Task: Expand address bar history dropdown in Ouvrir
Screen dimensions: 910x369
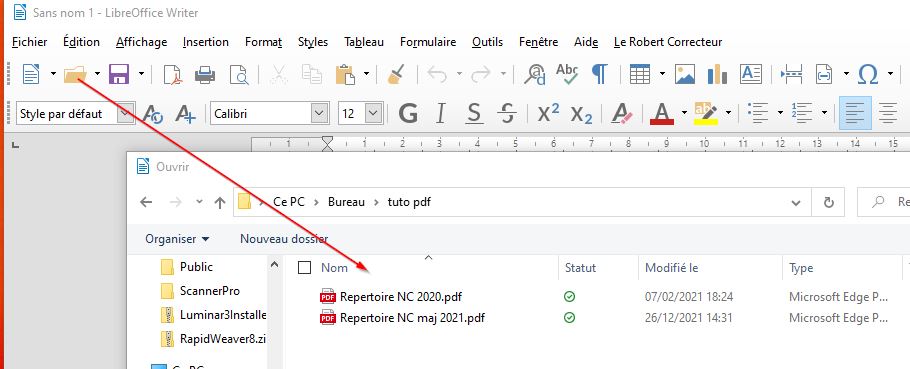Action: (796, 202)
